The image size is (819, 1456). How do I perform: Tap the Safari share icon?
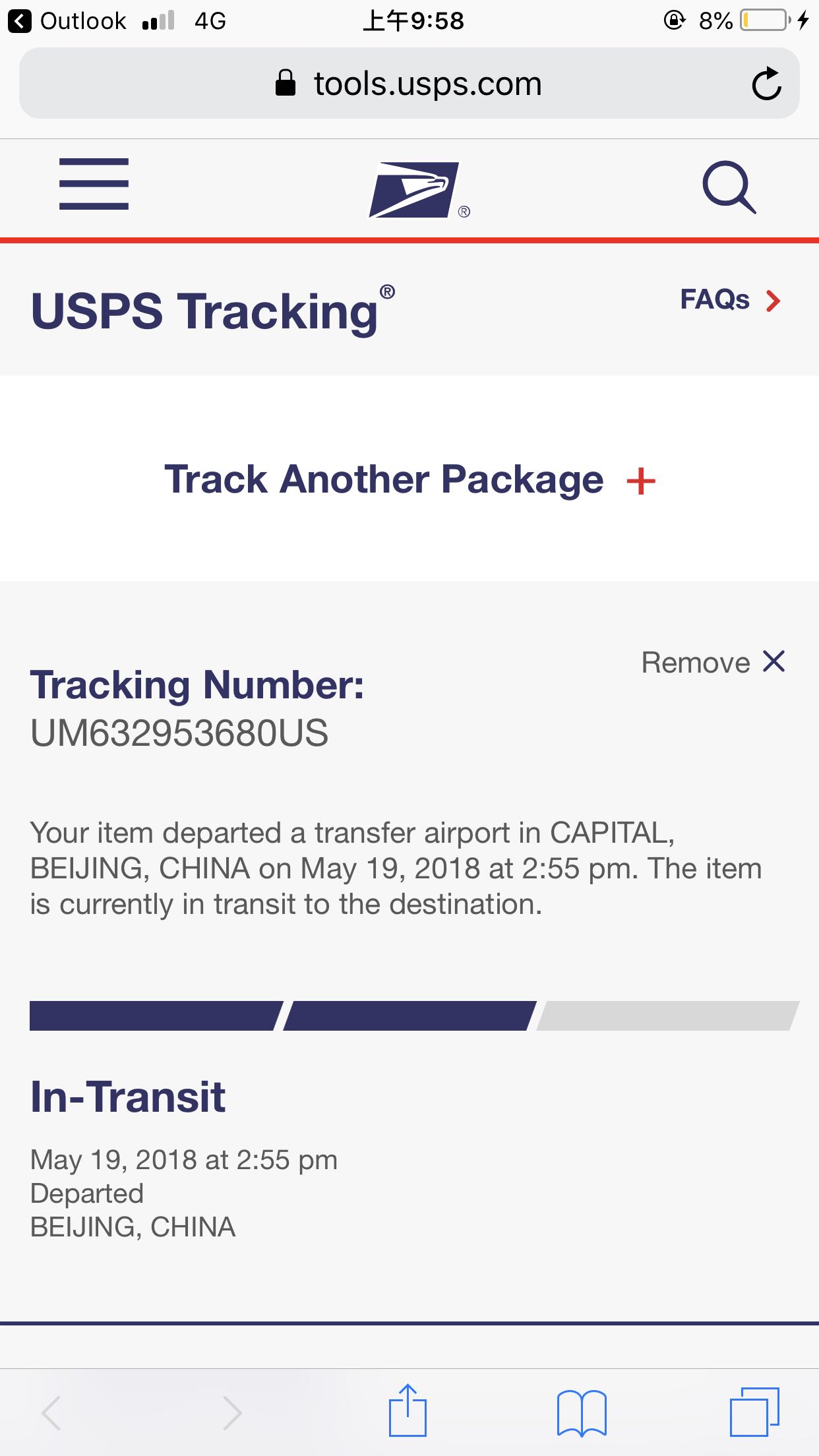pyautogui.click(x=408, y=1410)
